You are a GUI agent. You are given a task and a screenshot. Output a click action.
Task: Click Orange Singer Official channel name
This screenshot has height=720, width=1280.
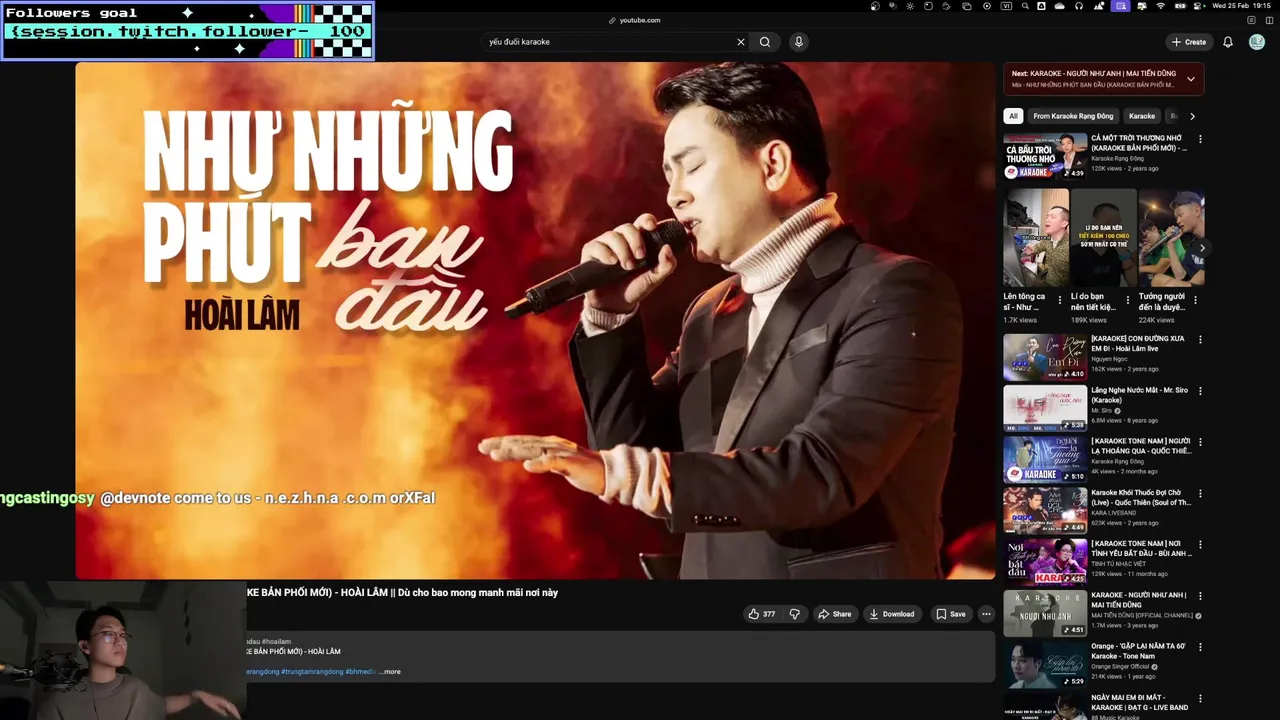pyautogui.click(x=1120, y=667)
